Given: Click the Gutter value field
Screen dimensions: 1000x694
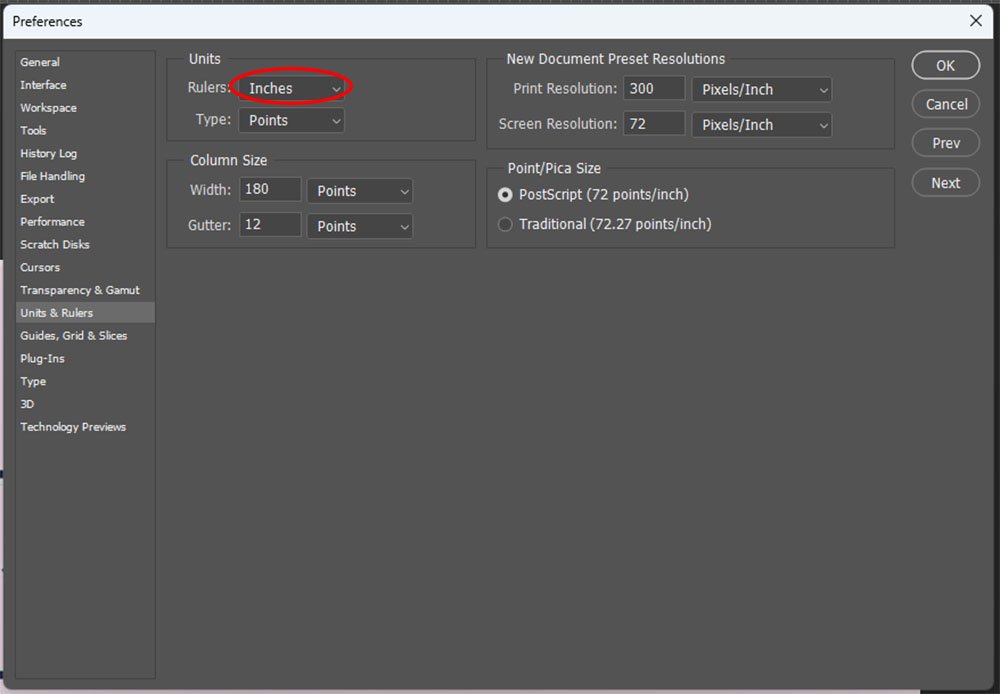Looking at the screenshot, I should coord(270,224).
